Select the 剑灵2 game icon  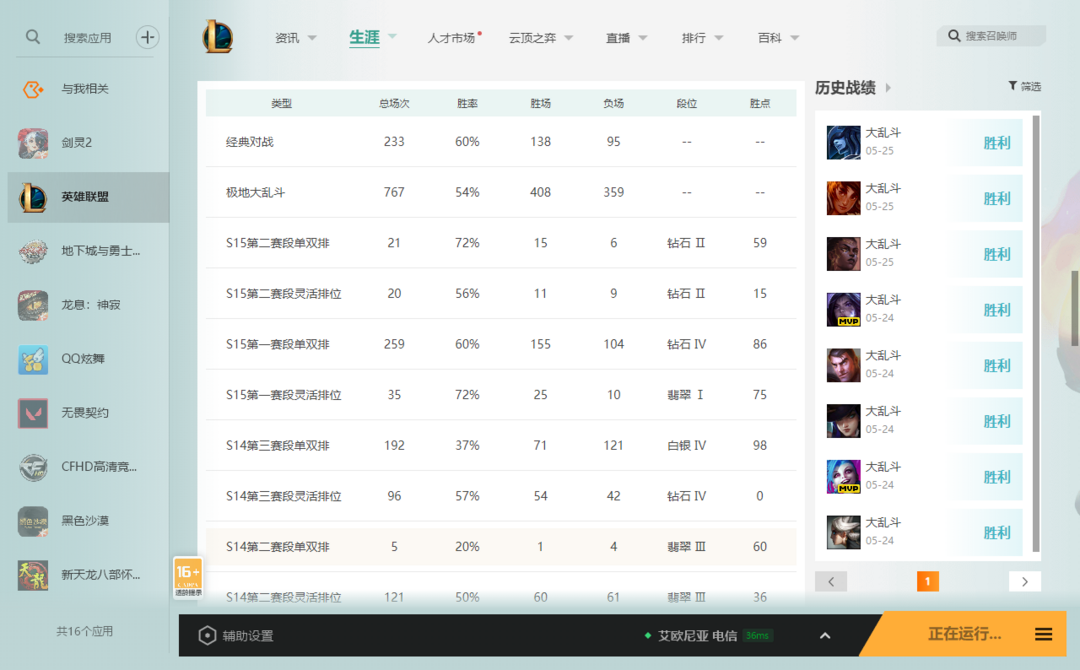point(33,143)
